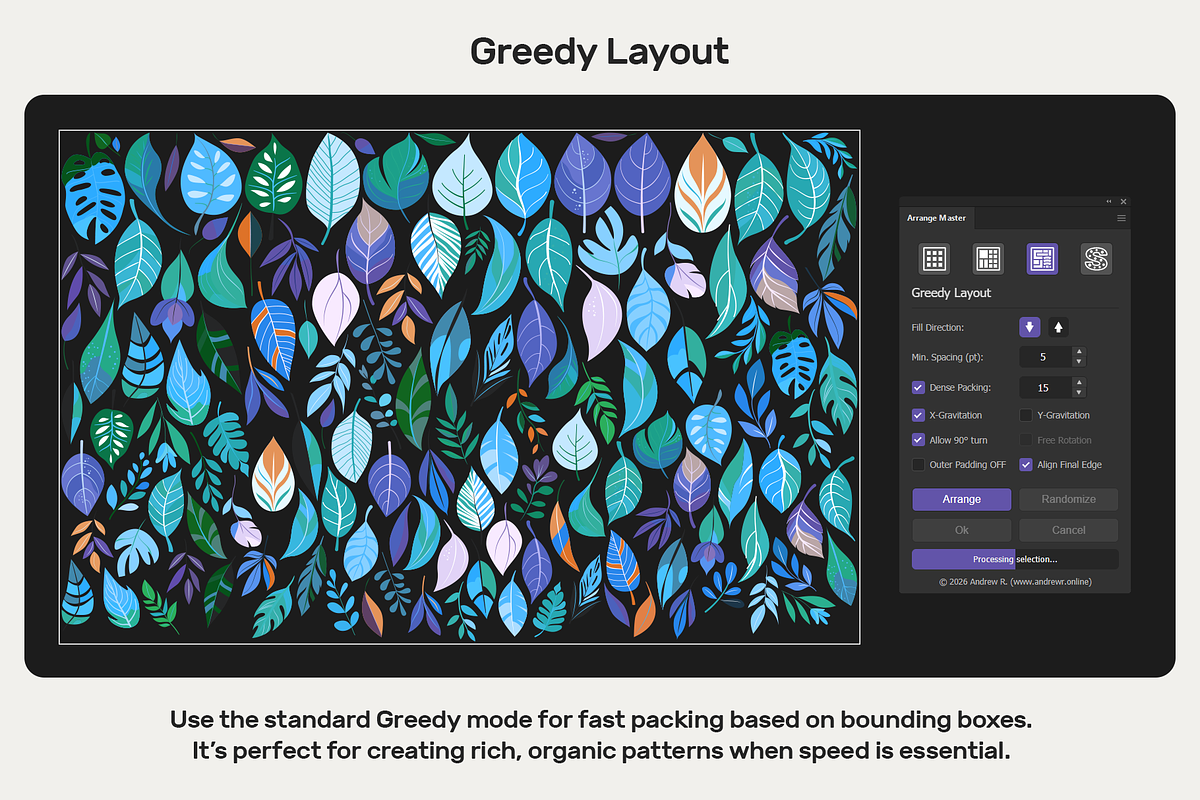Select the organic shape packing layout icon
1200x800 pixels.
(1096, 259)
